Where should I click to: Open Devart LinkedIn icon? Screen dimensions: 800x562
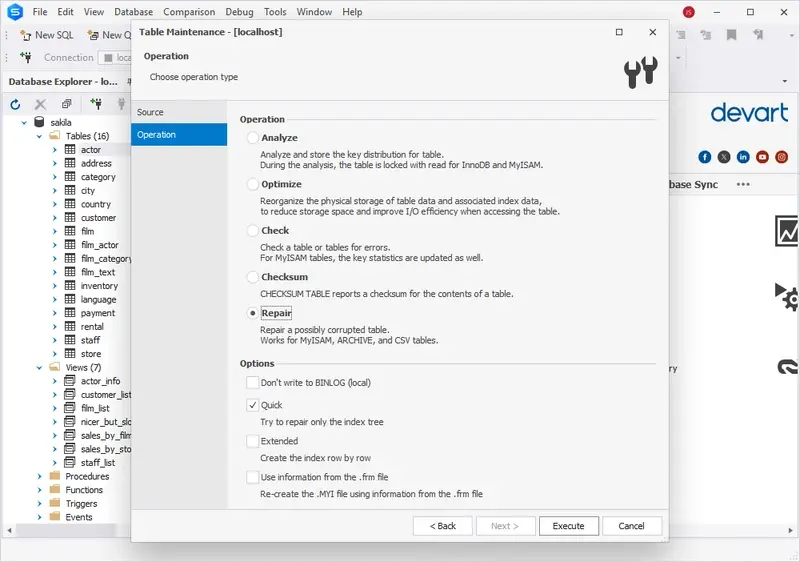pos(743,157)
